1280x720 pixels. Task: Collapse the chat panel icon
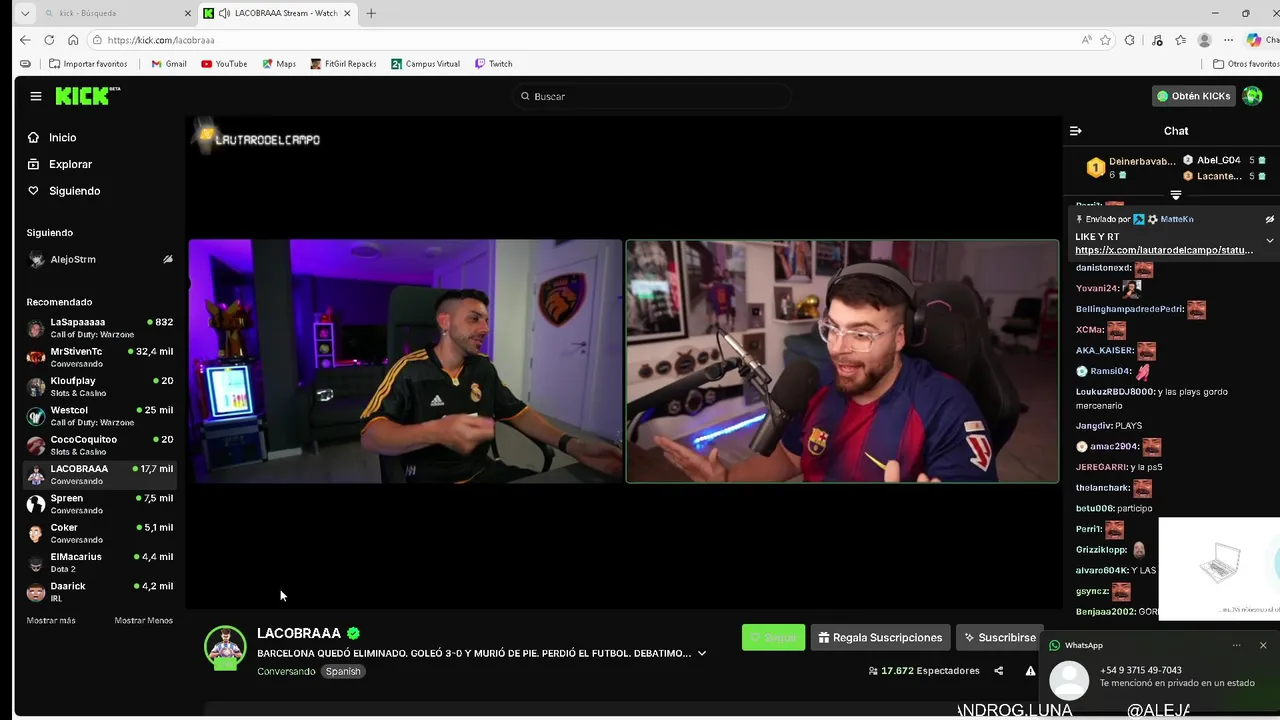coord(1076,131)
